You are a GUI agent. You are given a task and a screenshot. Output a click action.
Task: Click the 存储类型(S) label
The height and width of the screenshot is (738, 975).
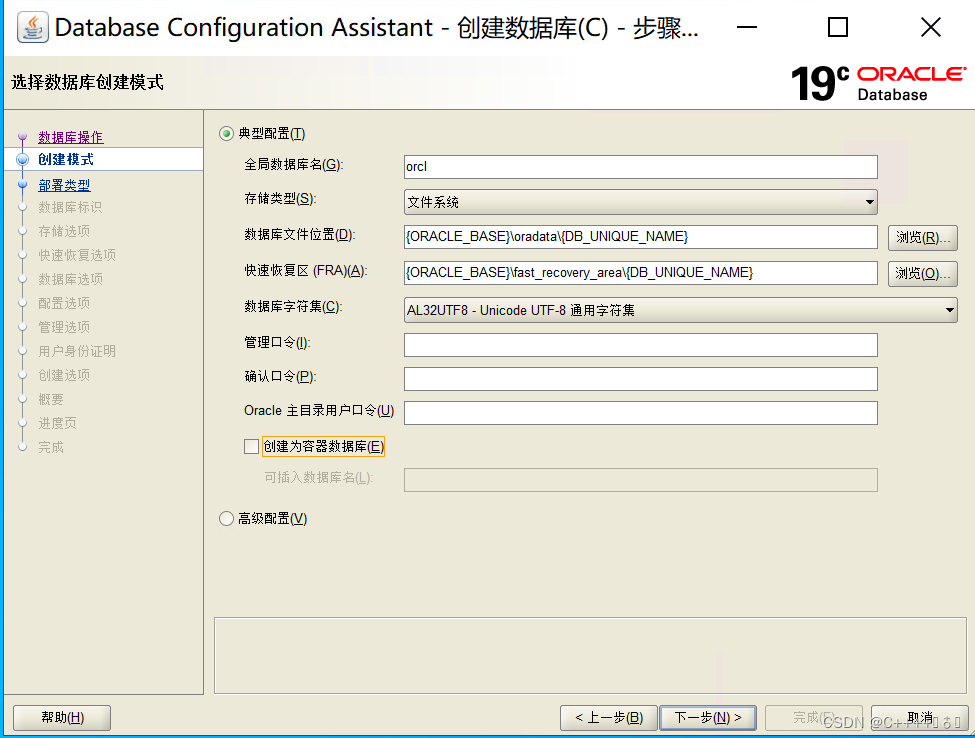[280, 198]
